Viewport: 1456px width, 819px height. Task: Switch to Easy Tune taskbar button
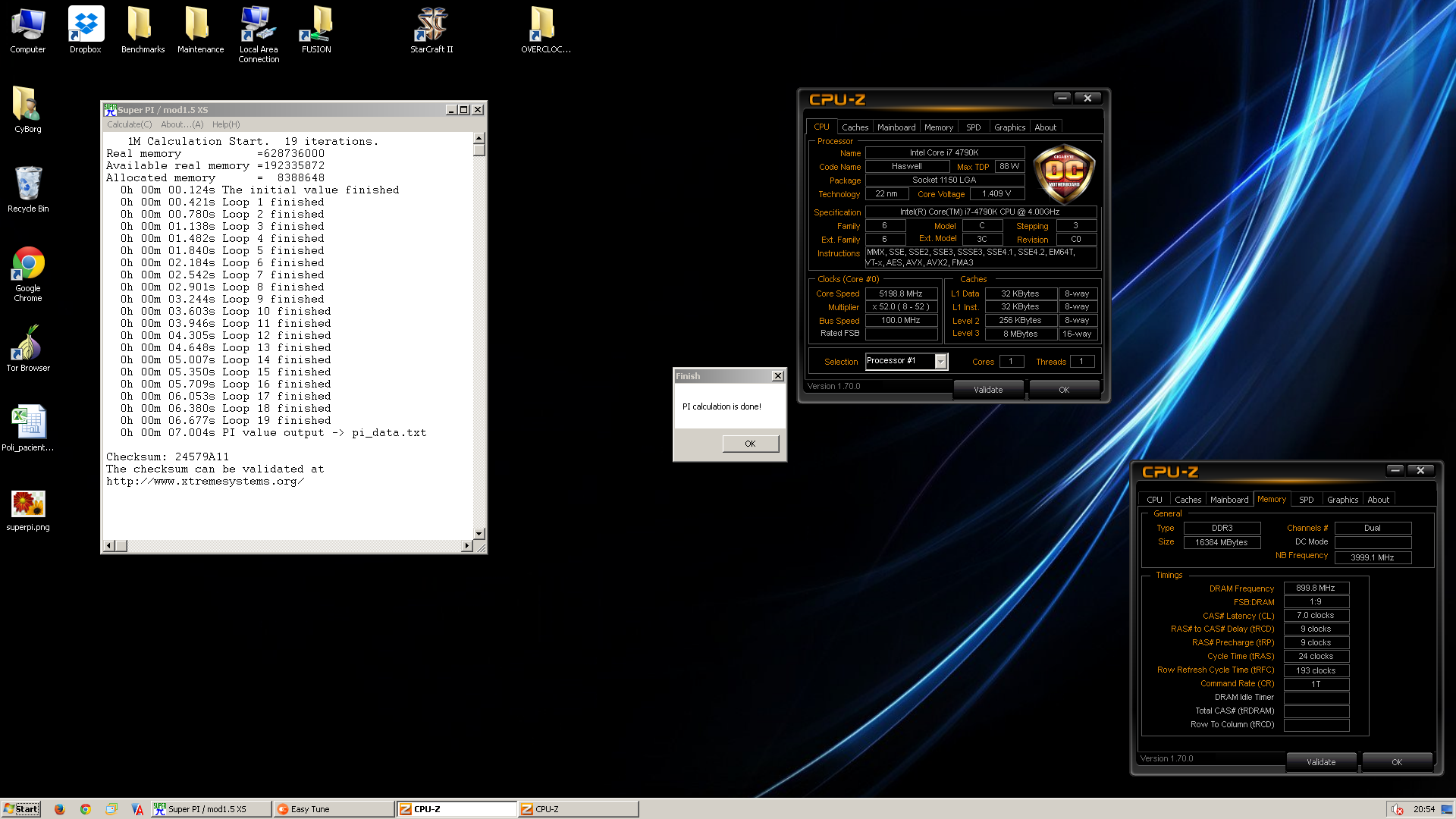pos(334,809)
